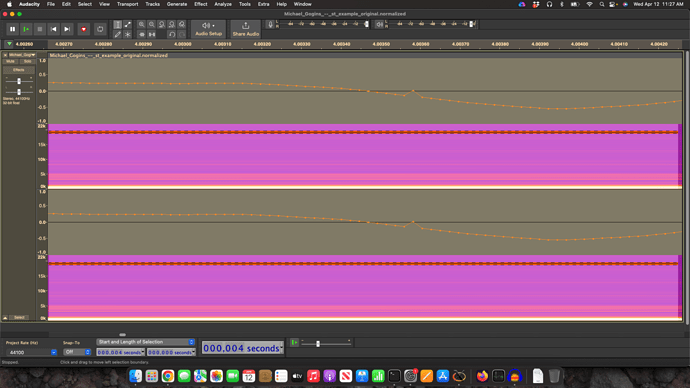The height and width of the screenshot is (388, 690).
Task: Click the Silence Audio Selection icon
Action: click(152, 34)
